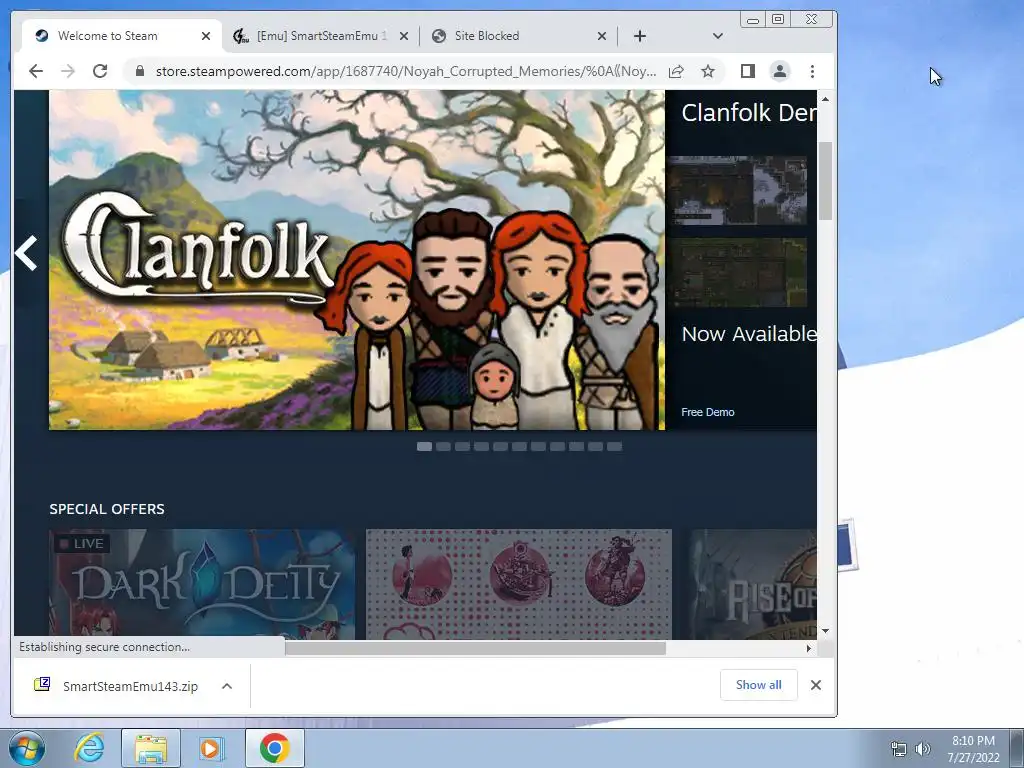Click the scroll down arrow
This screenshot has width=1024, height=768.
click(x=825, y=631)
